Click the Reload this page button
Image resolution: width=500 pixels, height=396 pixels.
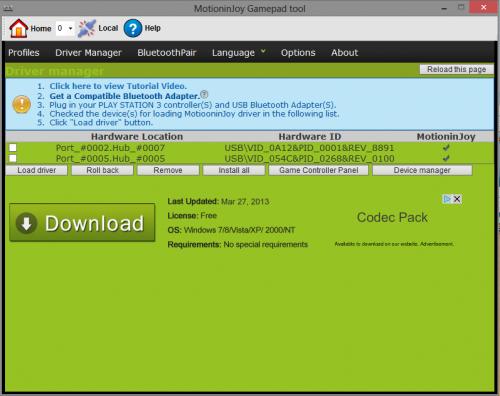pos(456,69)
